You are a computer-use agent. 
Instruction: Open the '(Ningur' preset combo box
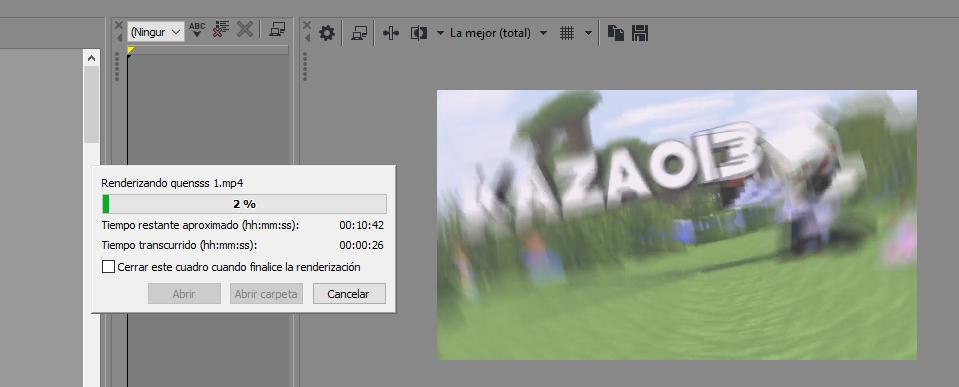pos(156,32)
